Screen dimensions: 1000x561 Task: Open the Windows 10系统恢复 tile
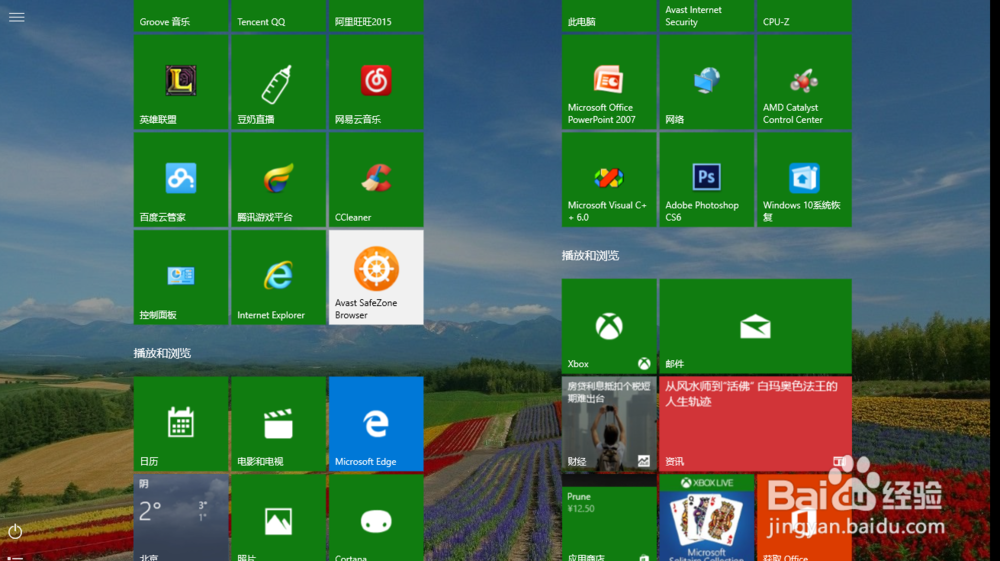(x=804, y=180)
